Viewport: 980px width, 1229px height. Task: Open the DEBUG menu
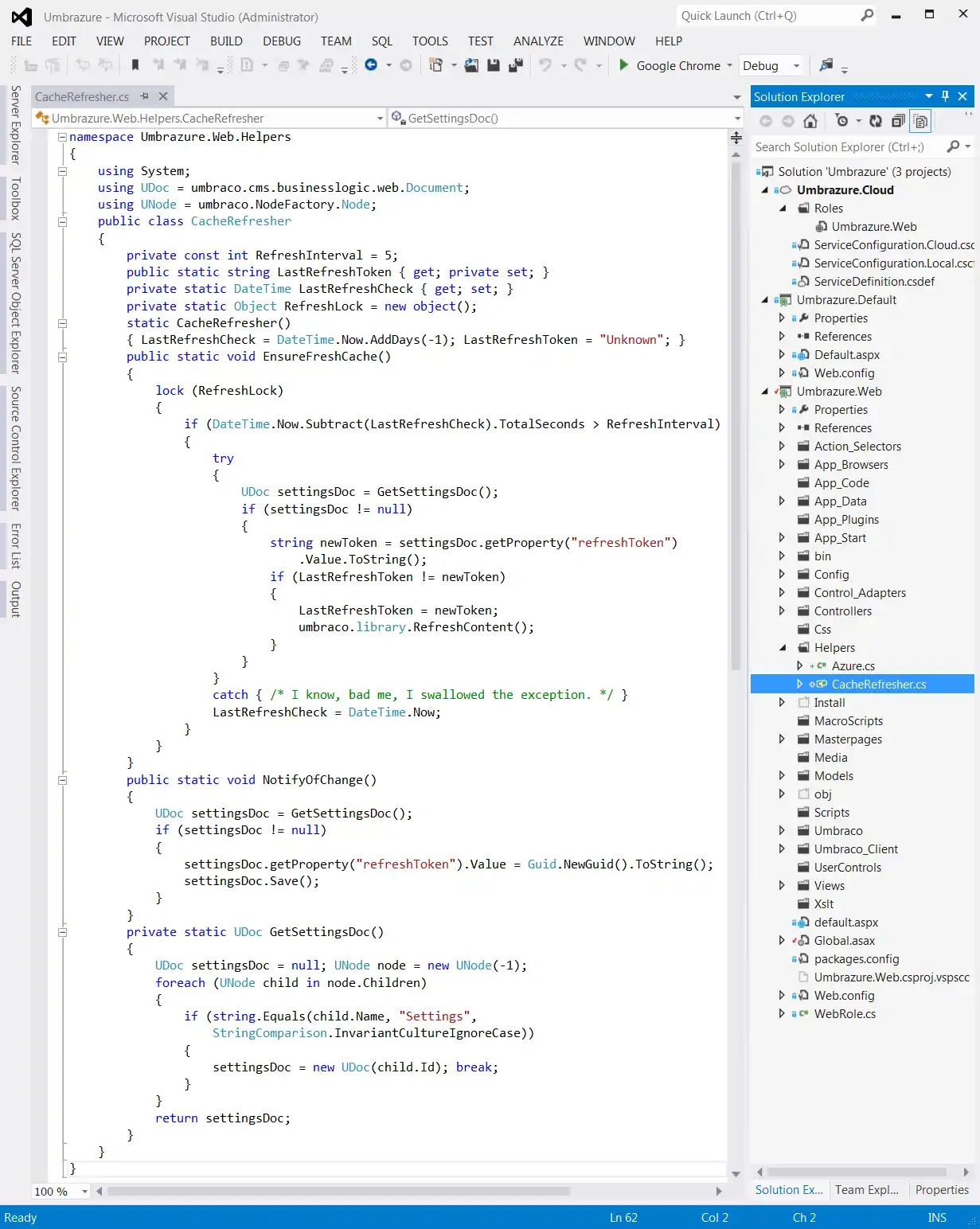pyautogui.click(x=282, y=41)
